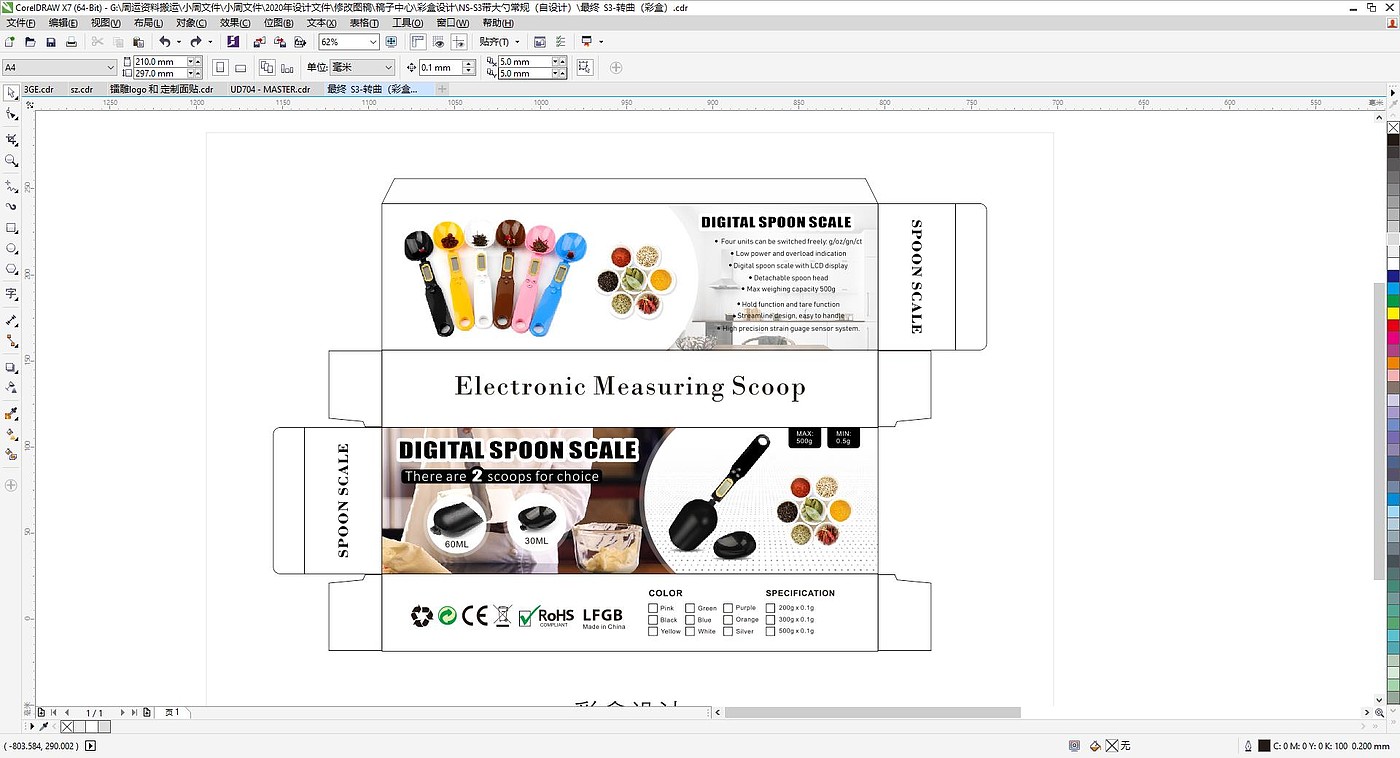The height and width of the screenshot is (758, 1400).
Task: Click the 页1 page tab at bottom
Action: coord(172,712)
